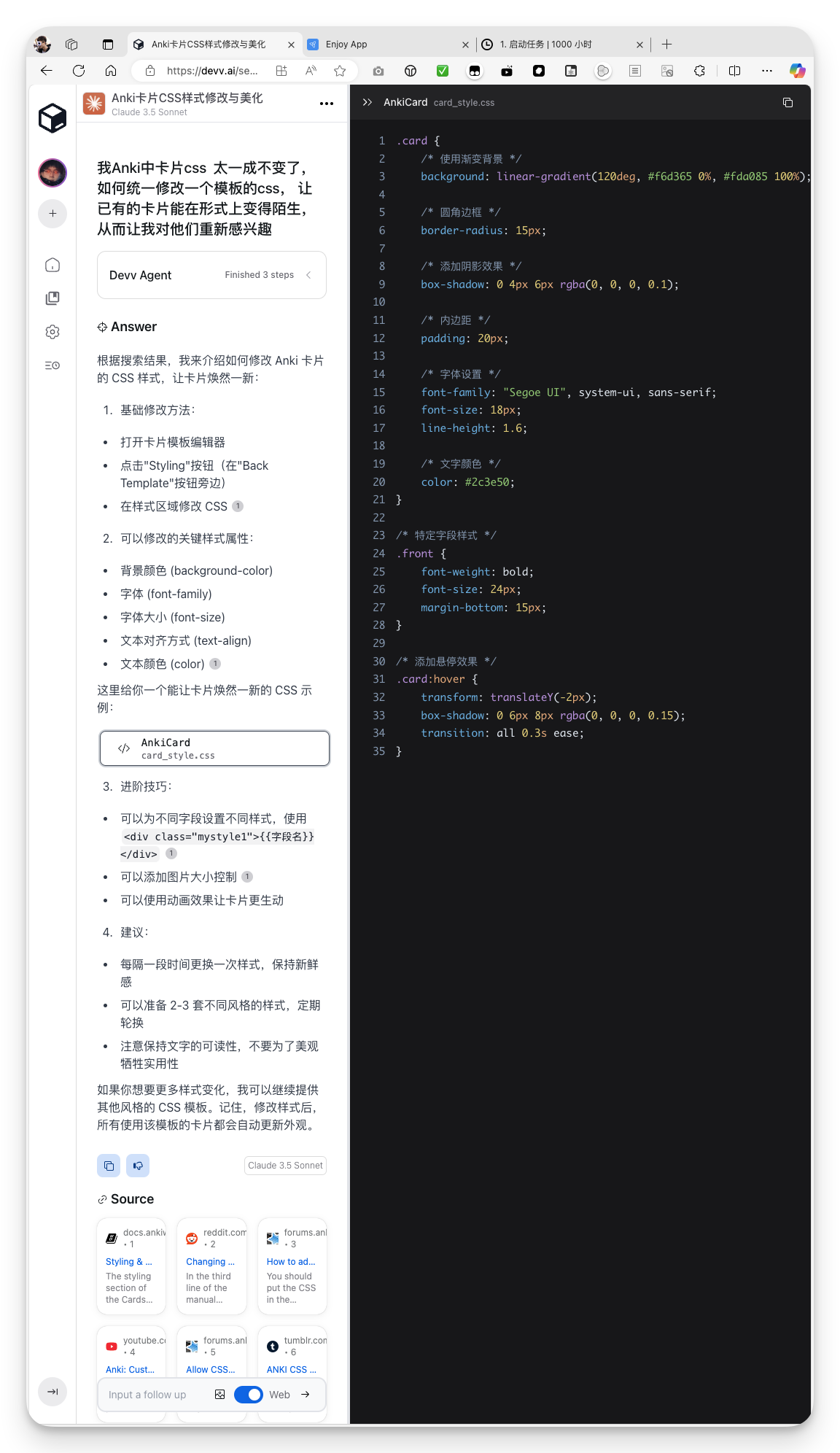The width and height of the screenshot is (840, 1453).
Task: Switch to the Enjoy App tab
Action: (x=388, y=44)
